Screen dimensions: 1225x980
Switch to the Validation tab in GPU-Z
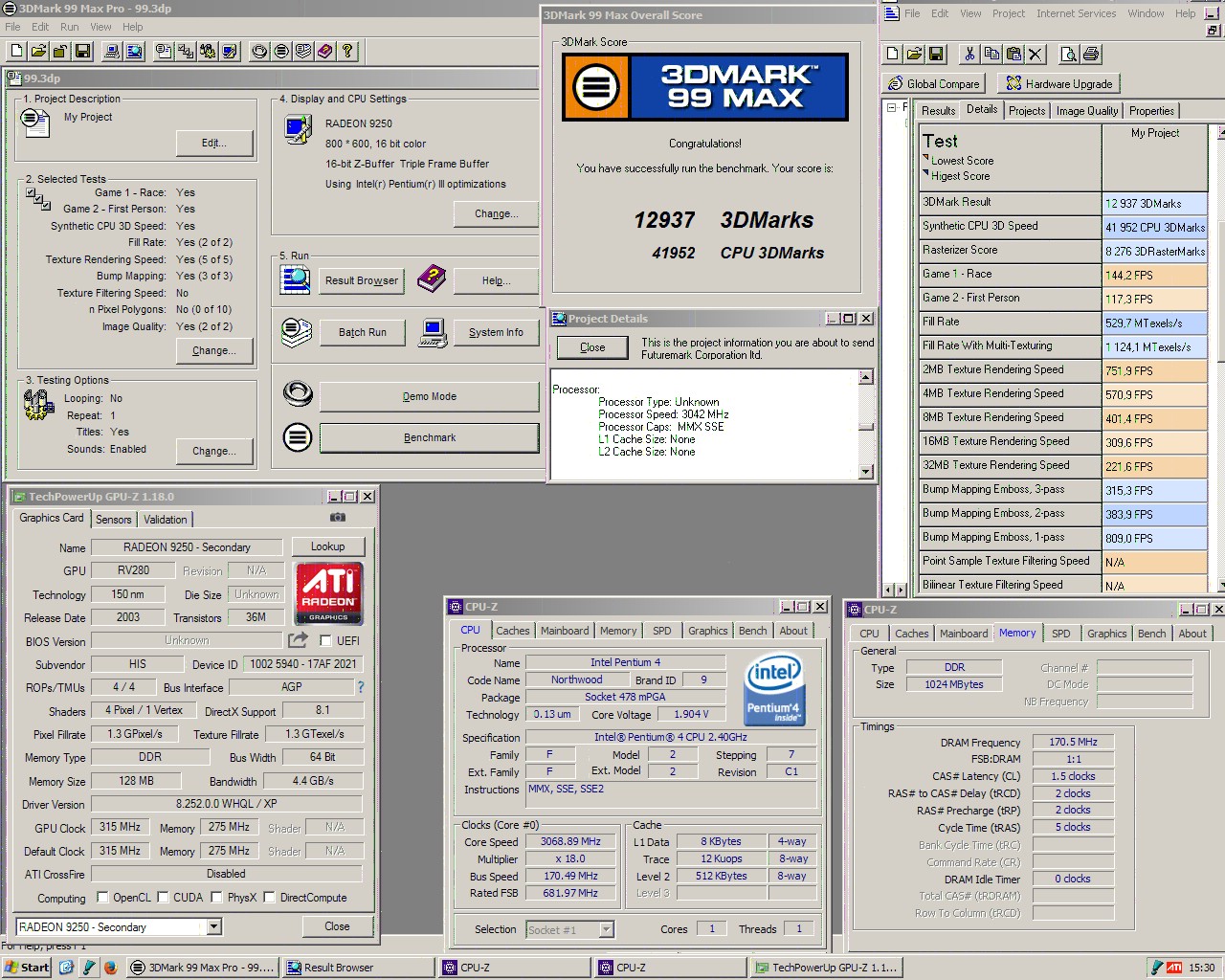[x=166, y=520]
